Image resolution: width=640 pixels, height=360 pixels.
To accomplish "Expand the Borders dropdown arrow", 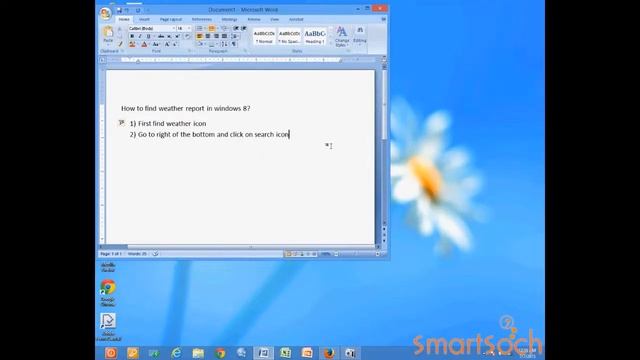I will 216,44.
